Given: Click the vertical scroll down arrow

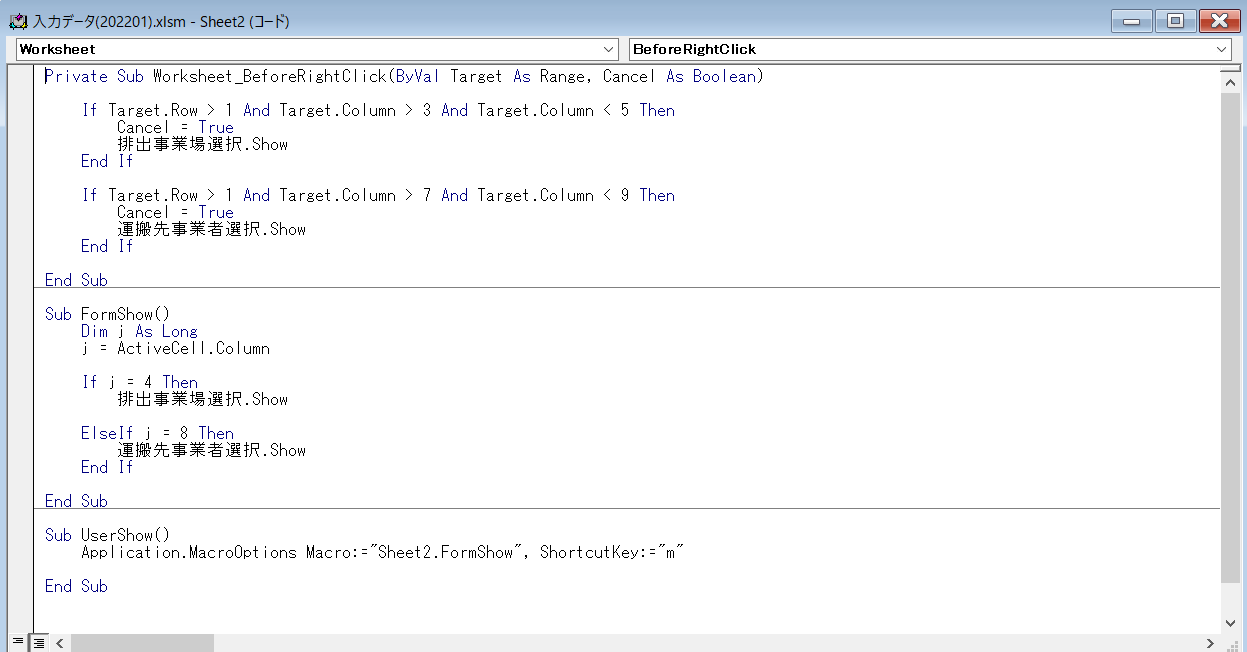Looking at the screenshot, I should click(x=1231, y=620).
